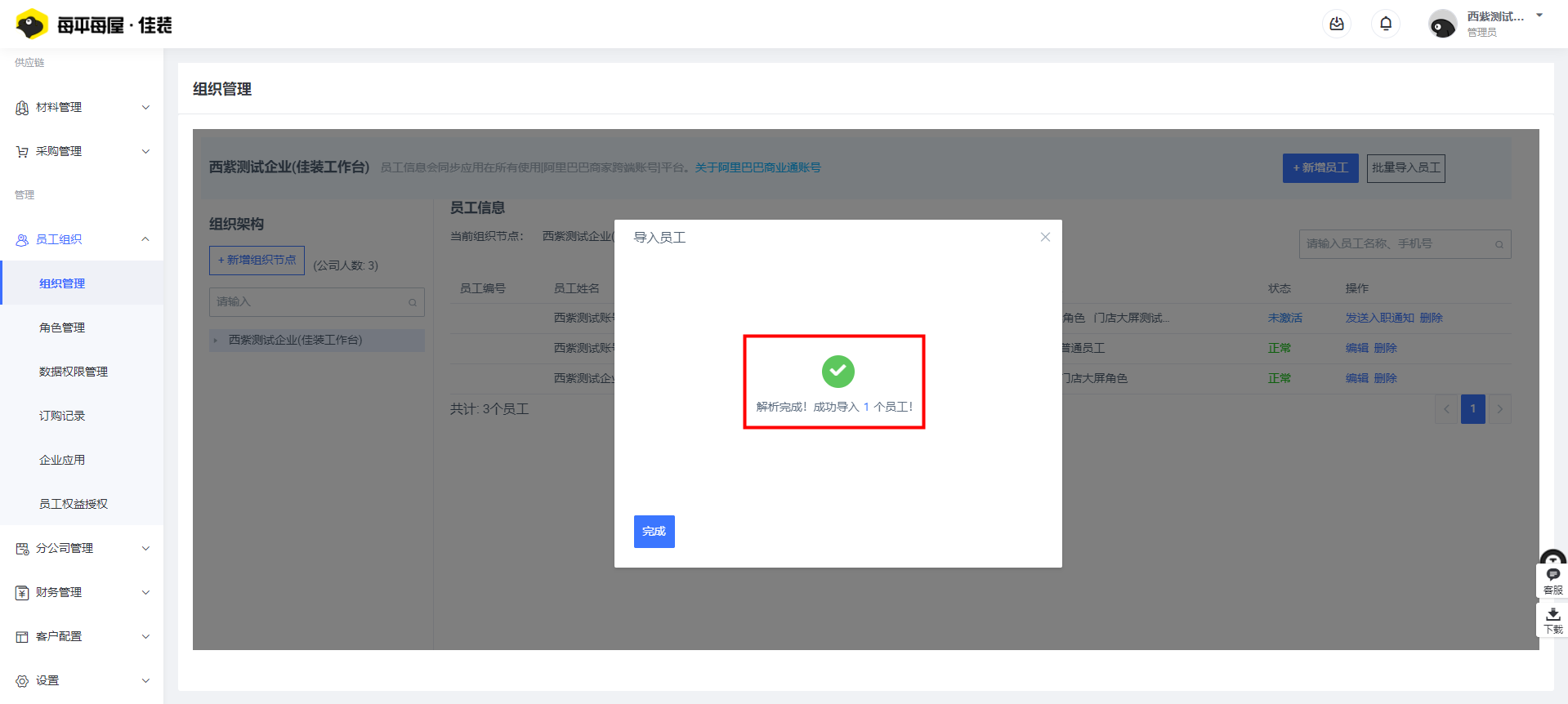This screenshot has height=704, width=1568.
Task: Click the 状态 column header
Action: (x=1279, y=288)
